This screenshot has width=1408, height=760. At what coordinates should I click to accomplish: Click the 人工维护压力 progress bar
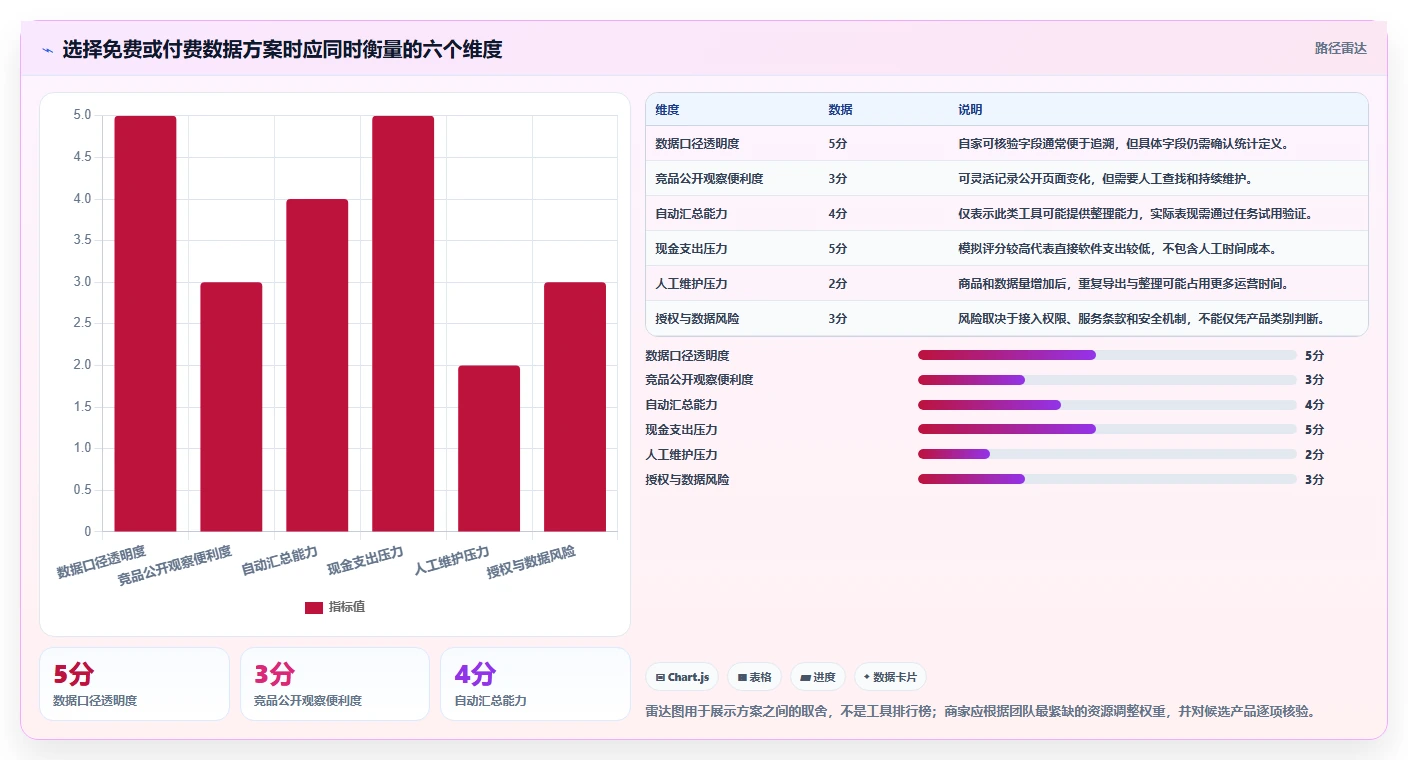pyautogui.click(x=1107, y=454)
